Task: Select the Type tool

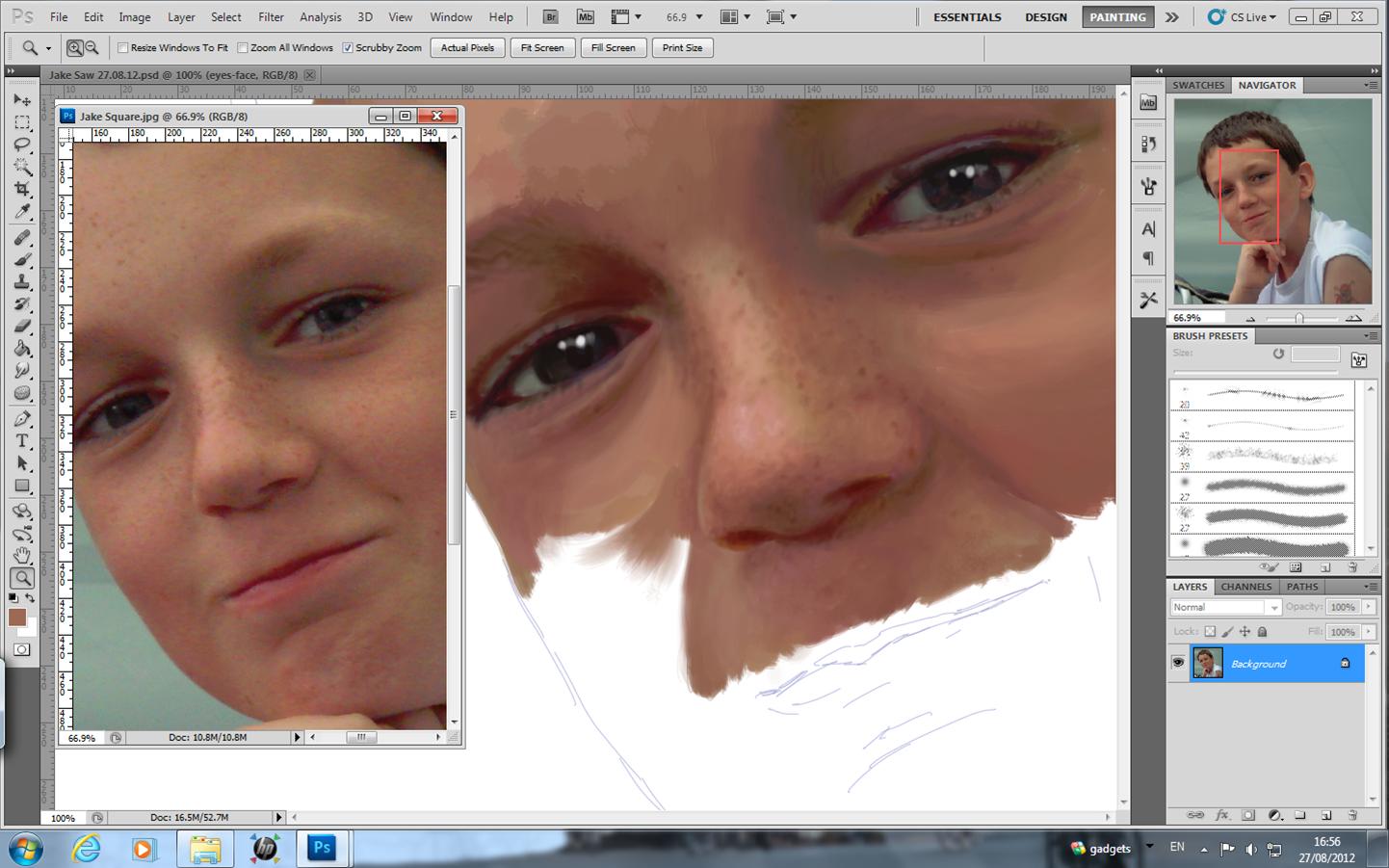Action: pyautogui.click(x=22, y=441)
